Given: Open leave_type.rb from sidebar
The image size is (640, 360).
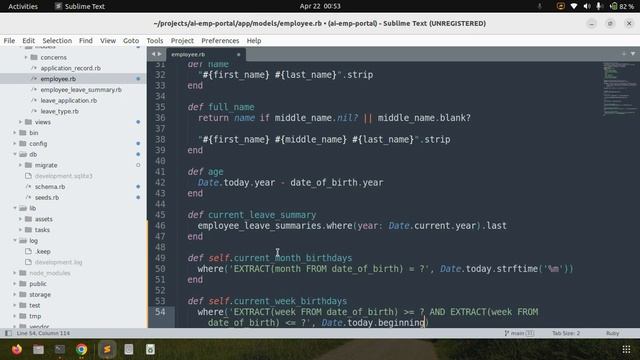Looking at the screenshot, I should (x=60, y=111).
